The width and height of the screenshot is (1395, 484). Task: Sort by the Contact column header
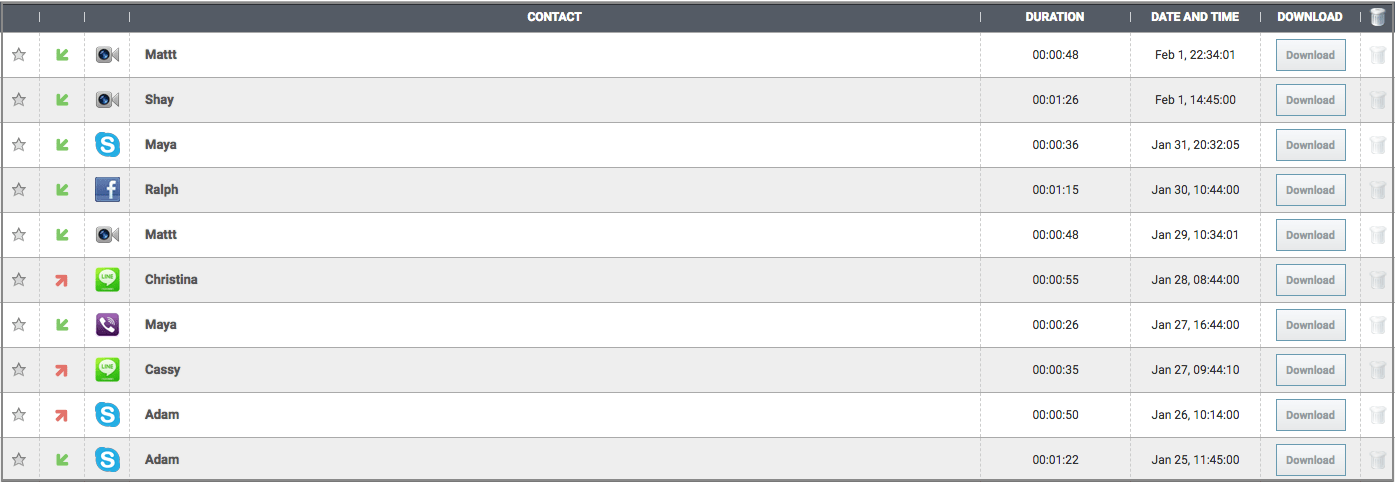point(554,17)
